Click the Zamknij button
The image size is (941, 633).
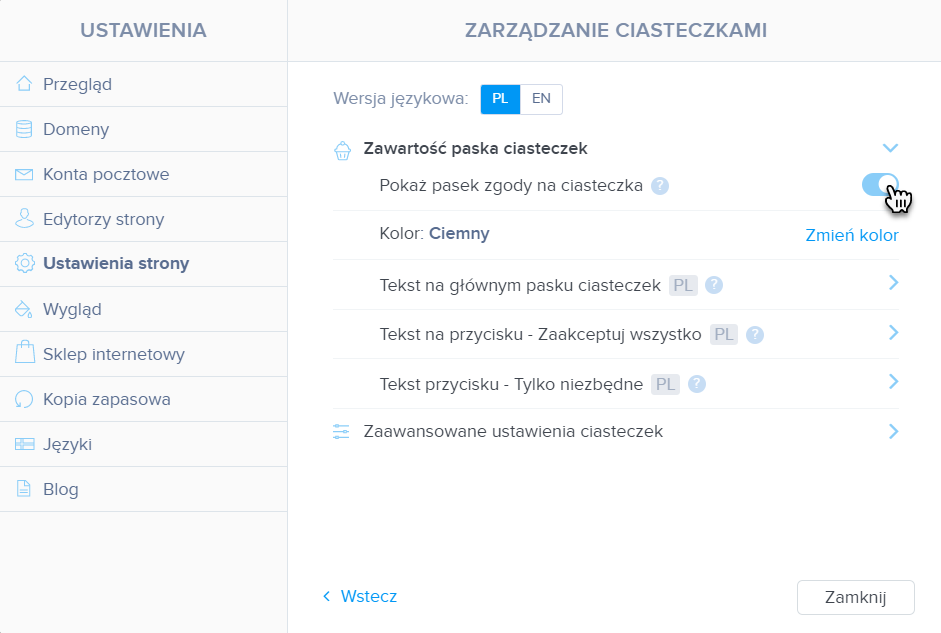pos(856,598)
